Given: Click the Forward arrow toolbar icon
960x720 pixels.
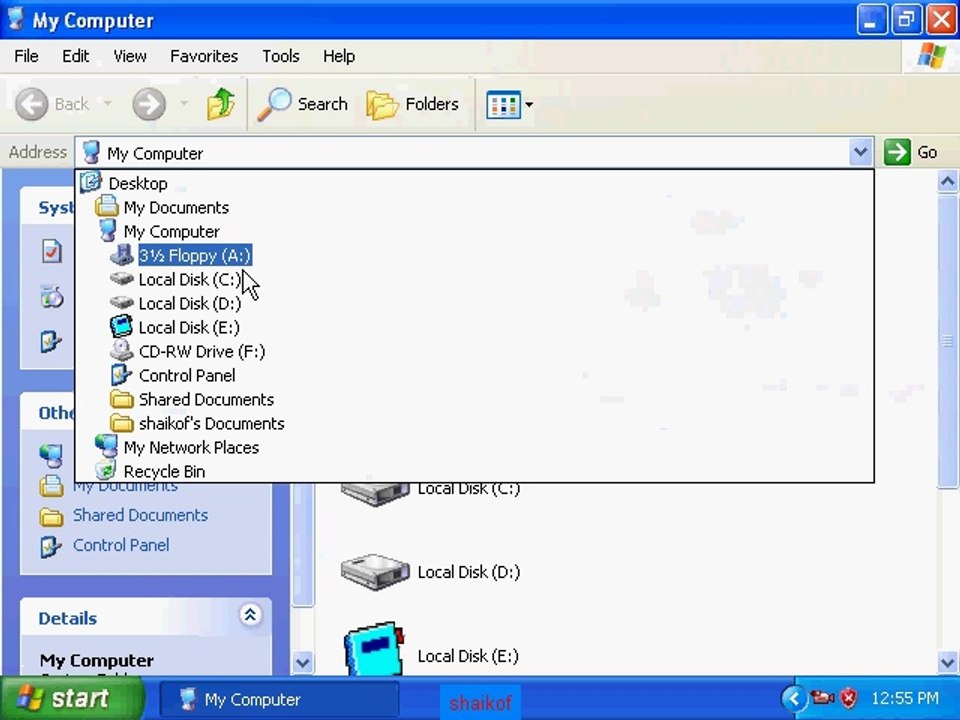Looking at the screenshot, I should point(149,104).
